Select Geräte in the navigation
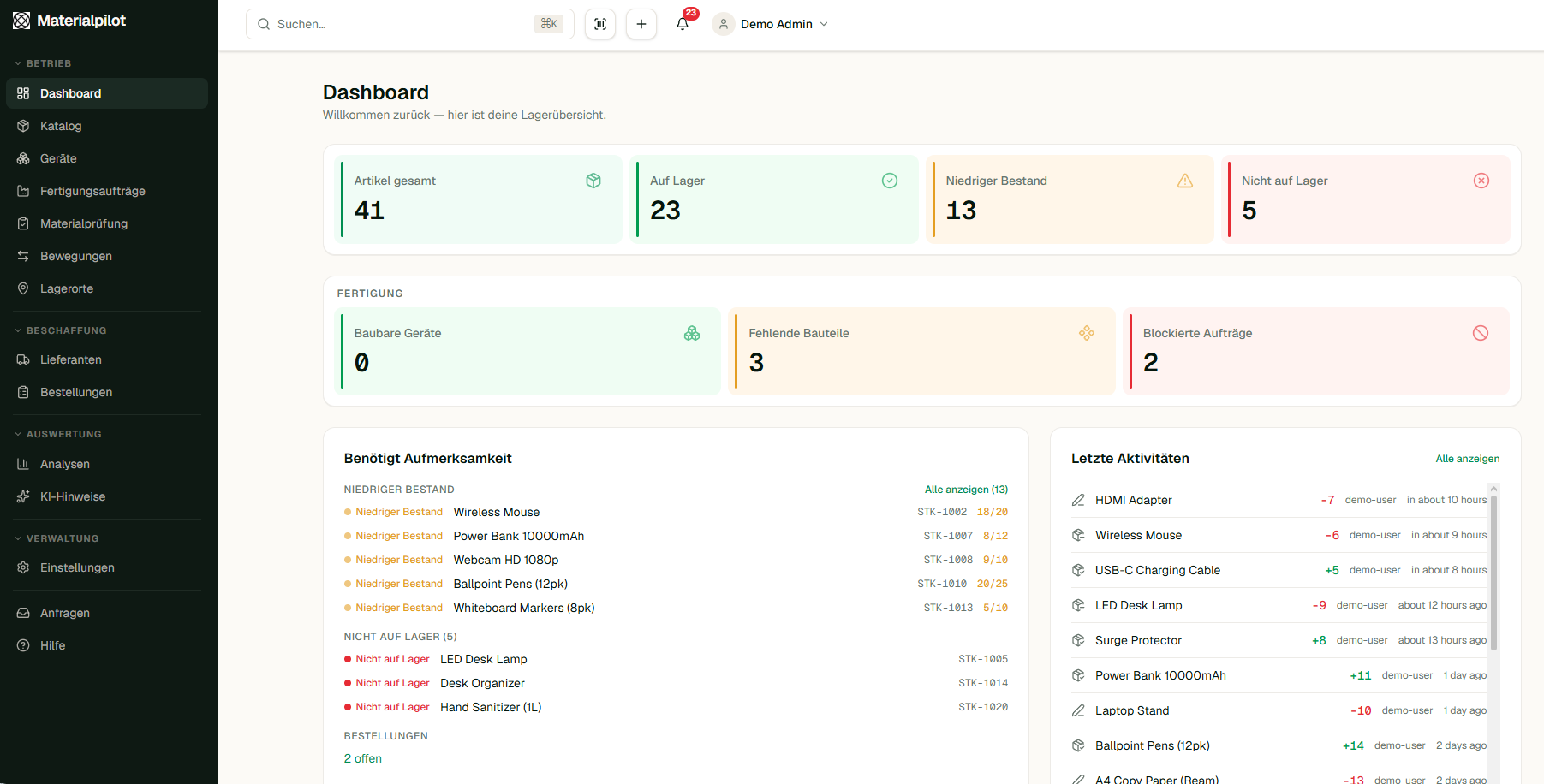1544x784 pixels. click(60, 158)
